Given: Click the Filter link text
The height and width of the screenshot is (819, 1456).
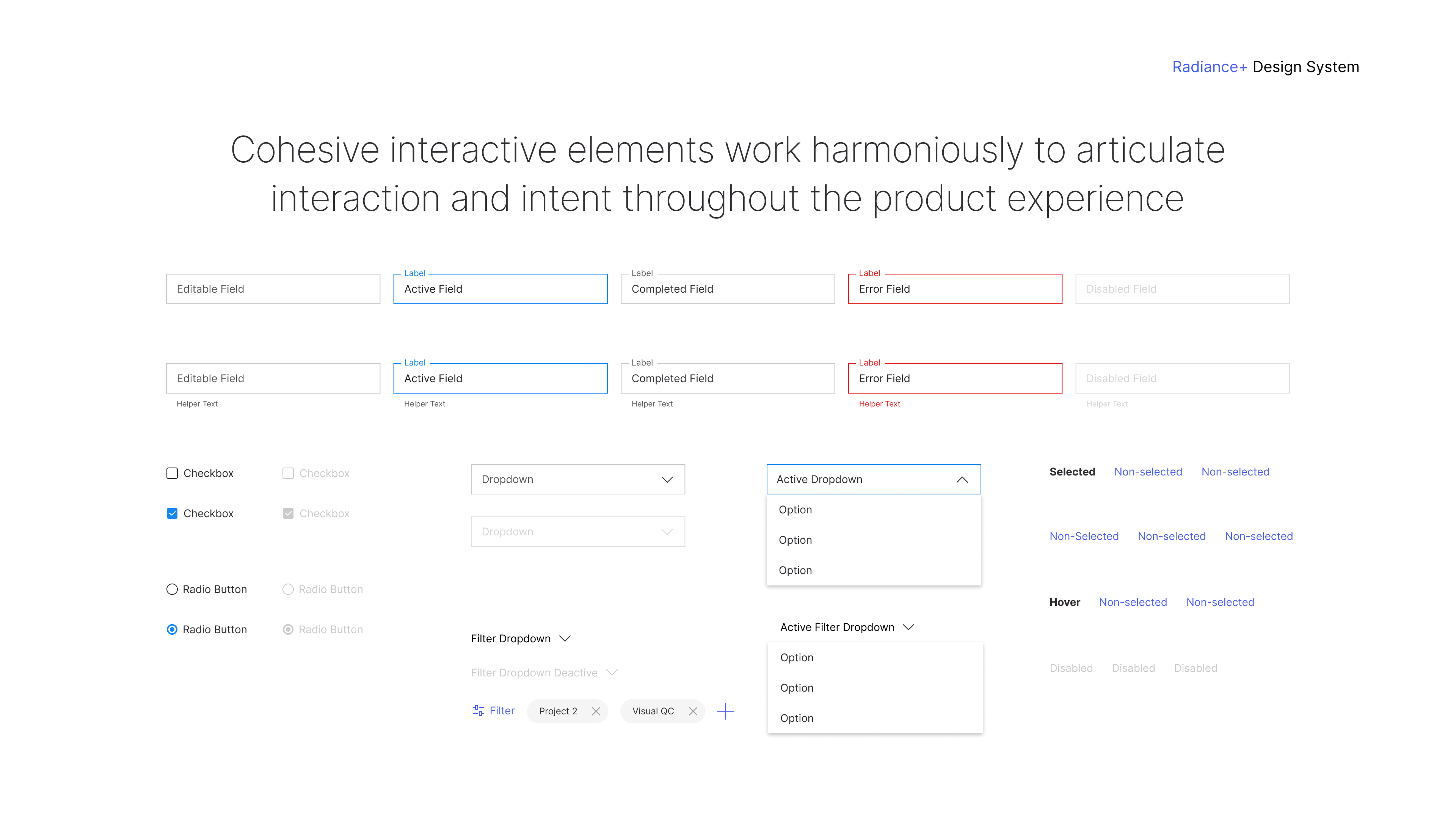Looking at the screenshot, I should pos(501,711).
